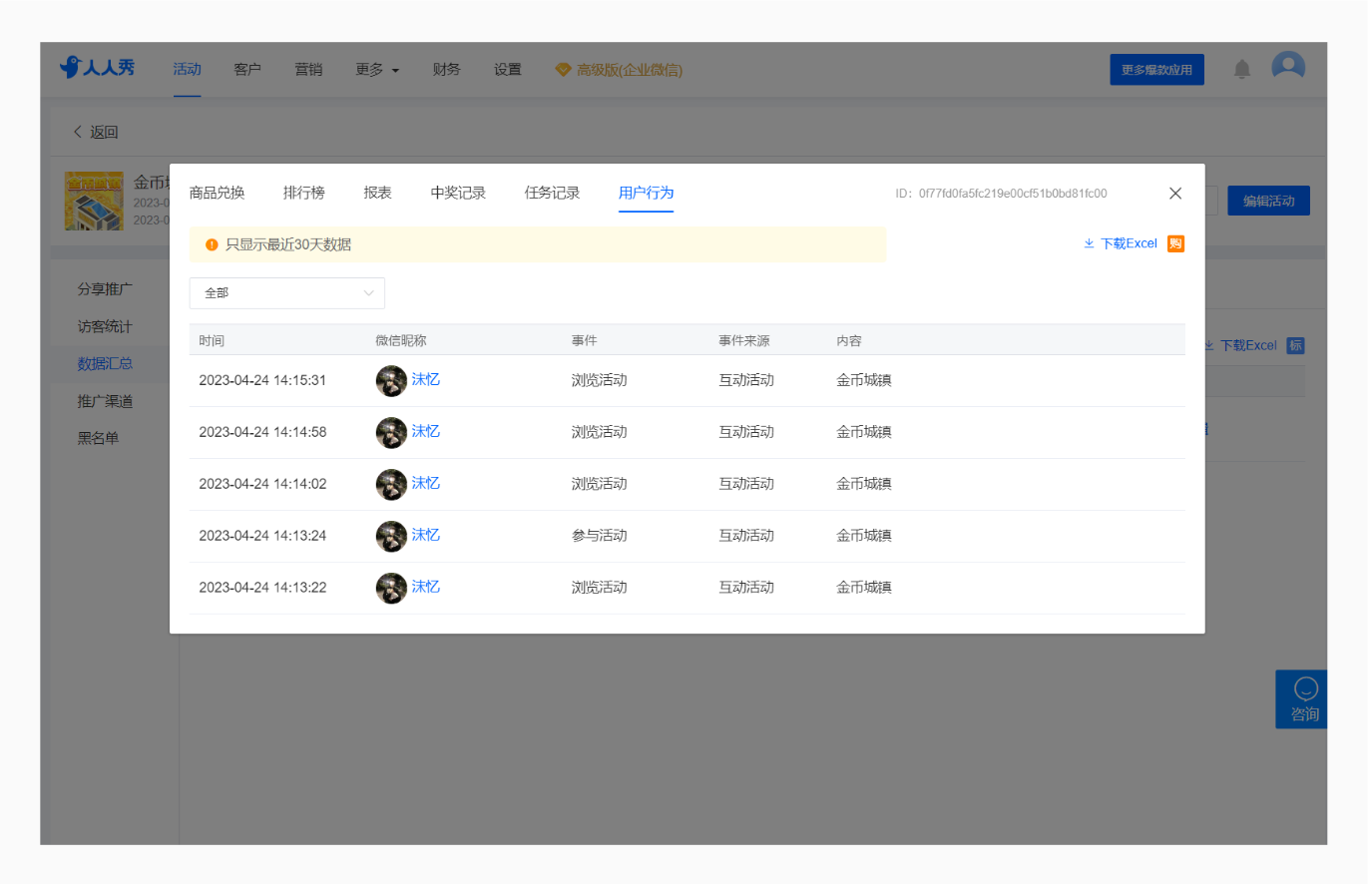This screenshot has width=1372, height=884.
Task: Click the 金币城镇 activity thumbnail
Action: tap(95, 201)
